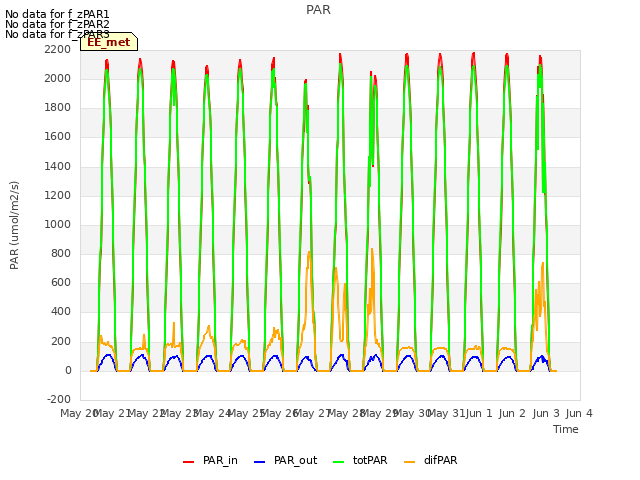
Task: Click the -200 y-axis tick label
Action: pyautogui.click(x=59, y=399)
